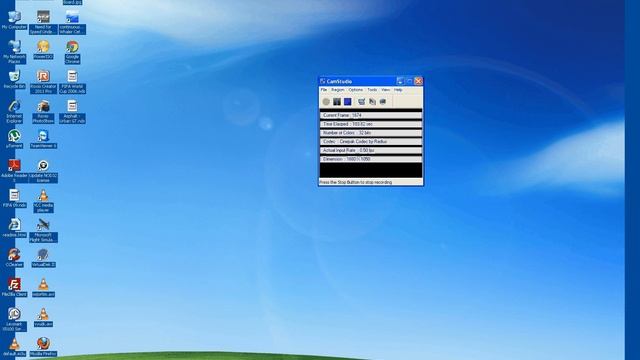640x360 pixels.
Task: Click the Time Elapsed row in CamStudio
Action: click(371, 124)
